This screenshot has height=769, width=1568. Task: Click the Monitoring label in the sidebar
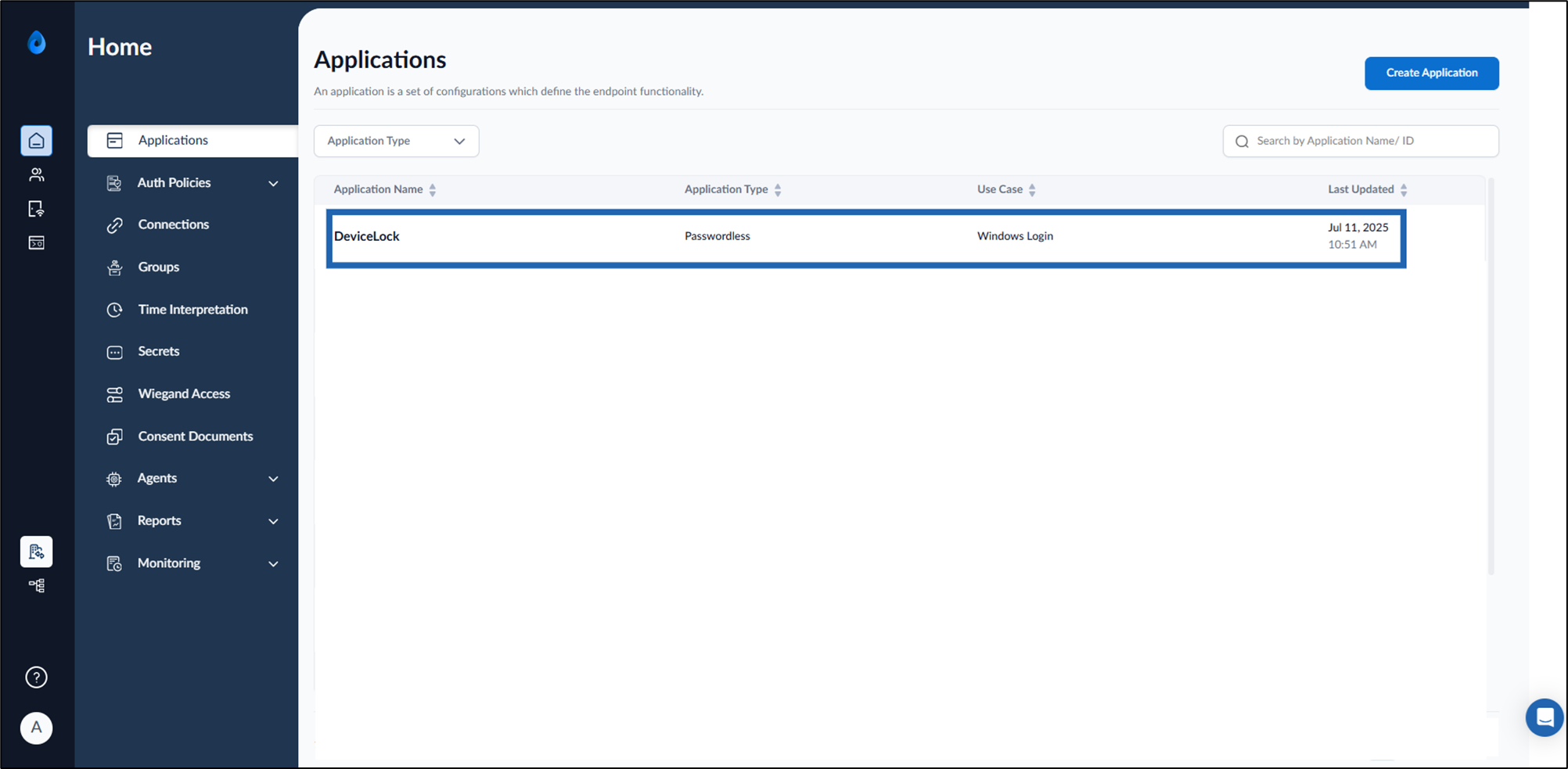(169, 563)
